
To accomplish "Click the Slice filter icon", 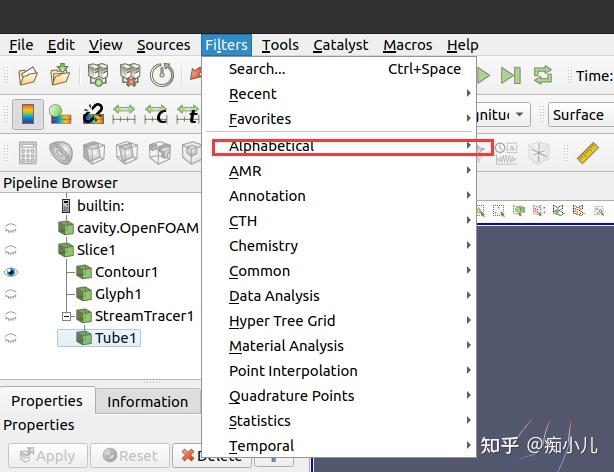I will click(127, 152).
